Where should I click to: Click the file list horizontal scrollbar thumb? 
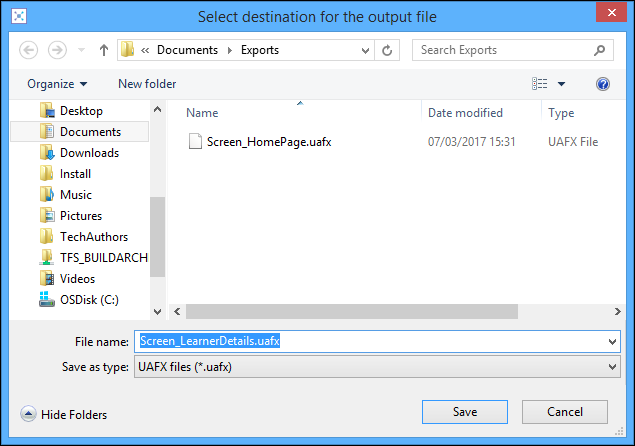point(352,311)
